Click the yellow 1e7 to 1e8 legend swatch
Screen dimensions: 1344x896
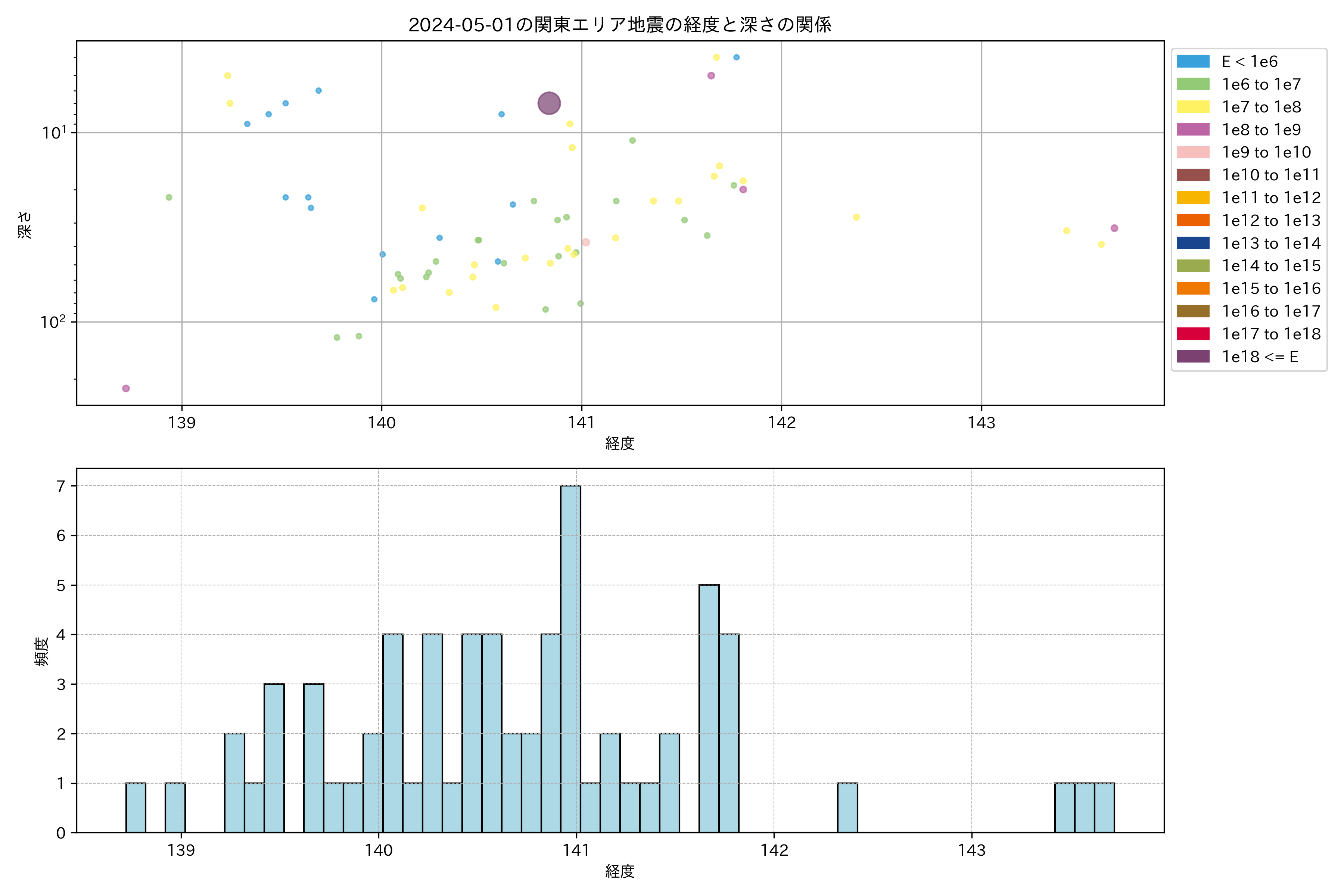tap(1192, 107)
